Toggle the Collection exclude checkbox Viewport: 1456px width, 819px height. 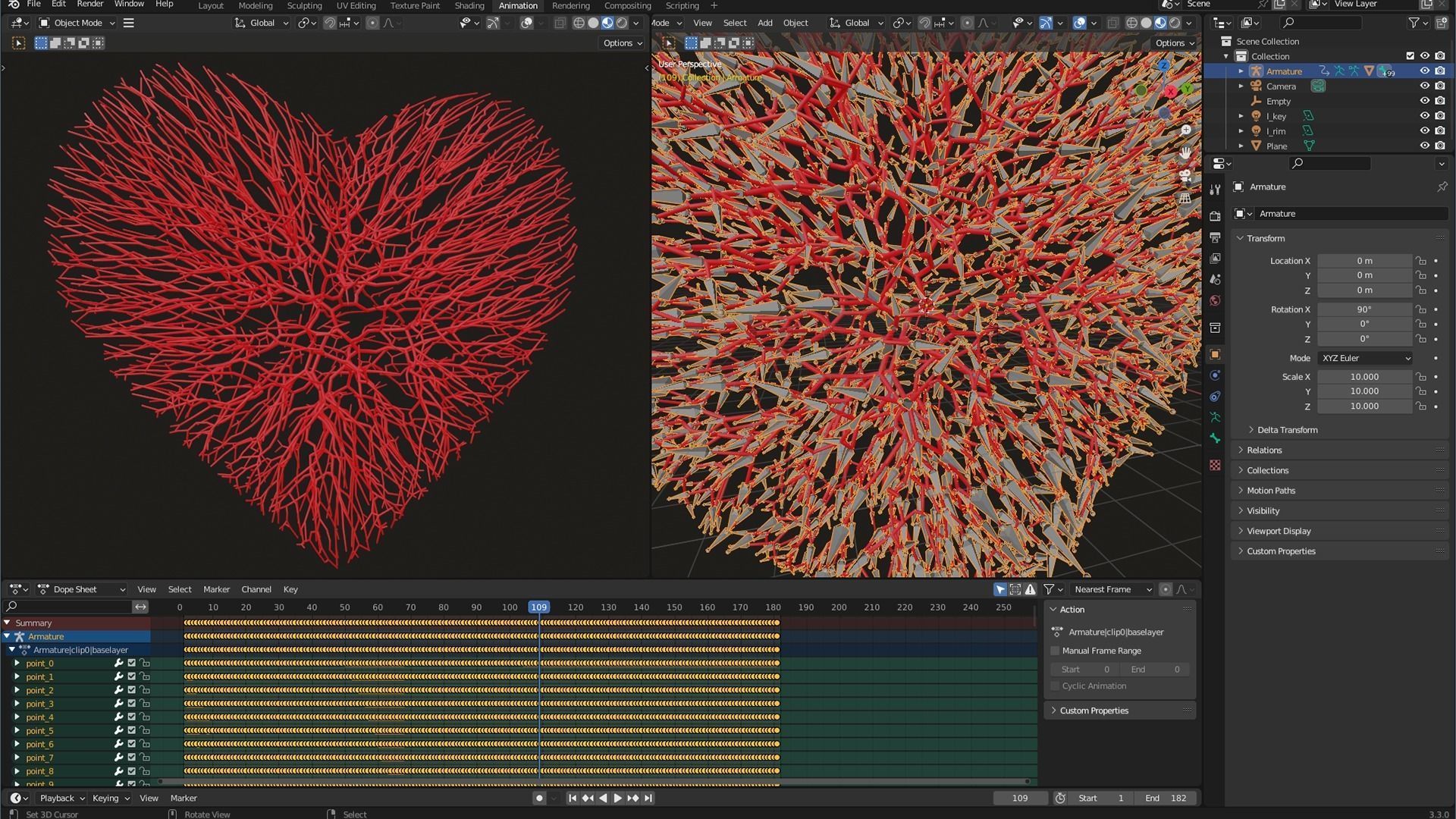pos(1410,56)
